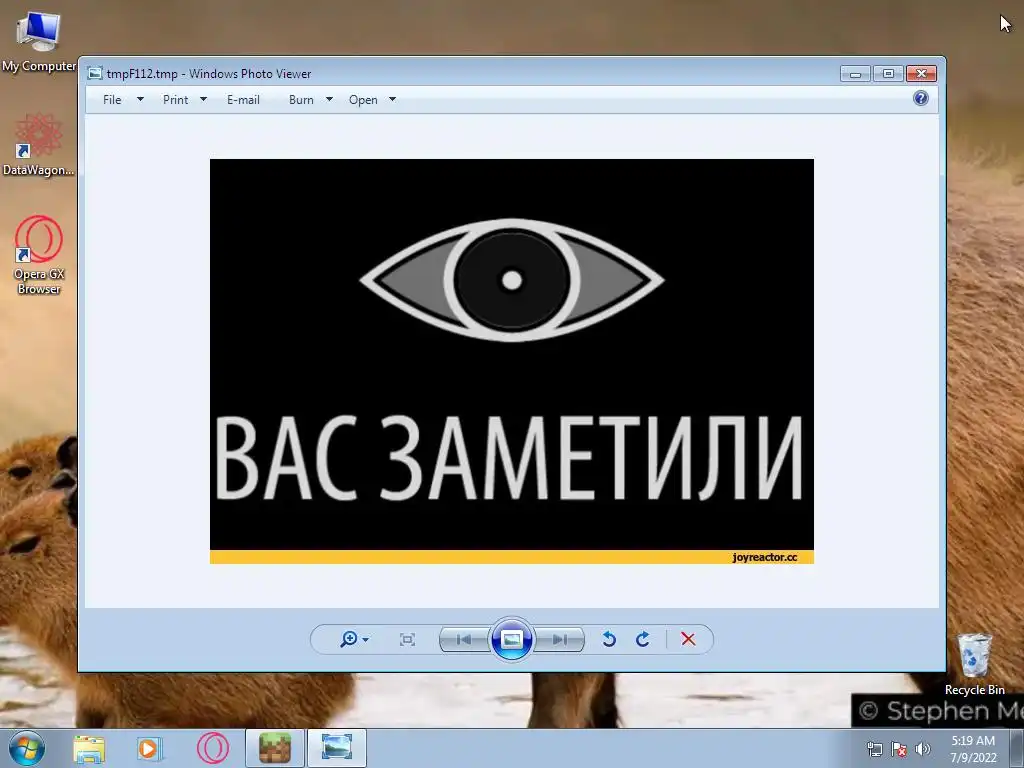Open the File menu
This screenshot has height=768, width=1024.
click(x=112, y=100)
